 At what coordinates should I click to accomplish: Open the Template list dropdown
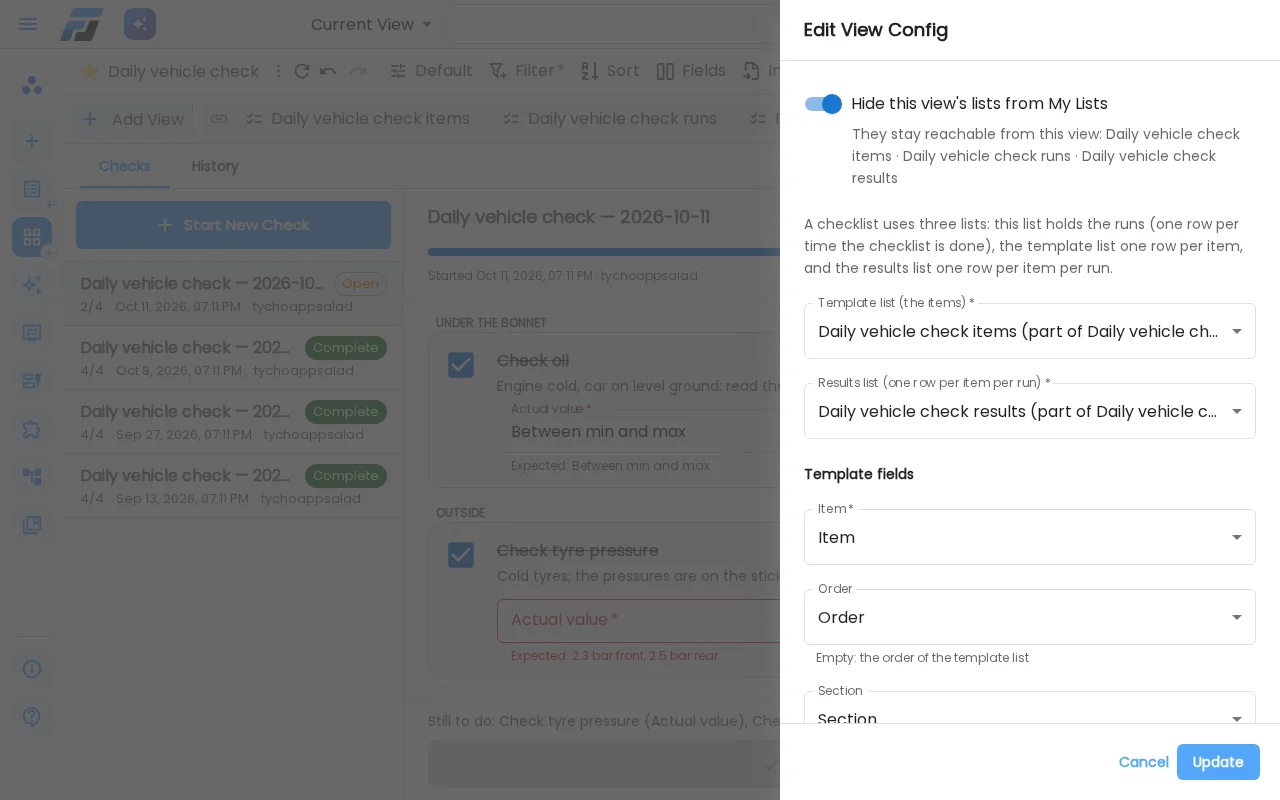click(1030, 331)
